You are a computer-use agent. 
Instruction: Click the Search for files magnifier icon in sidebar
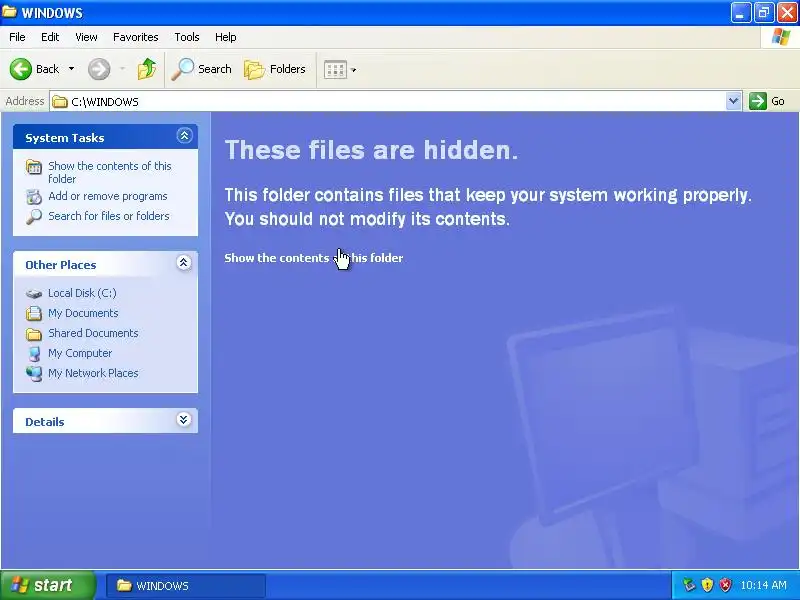coord(34,217)
